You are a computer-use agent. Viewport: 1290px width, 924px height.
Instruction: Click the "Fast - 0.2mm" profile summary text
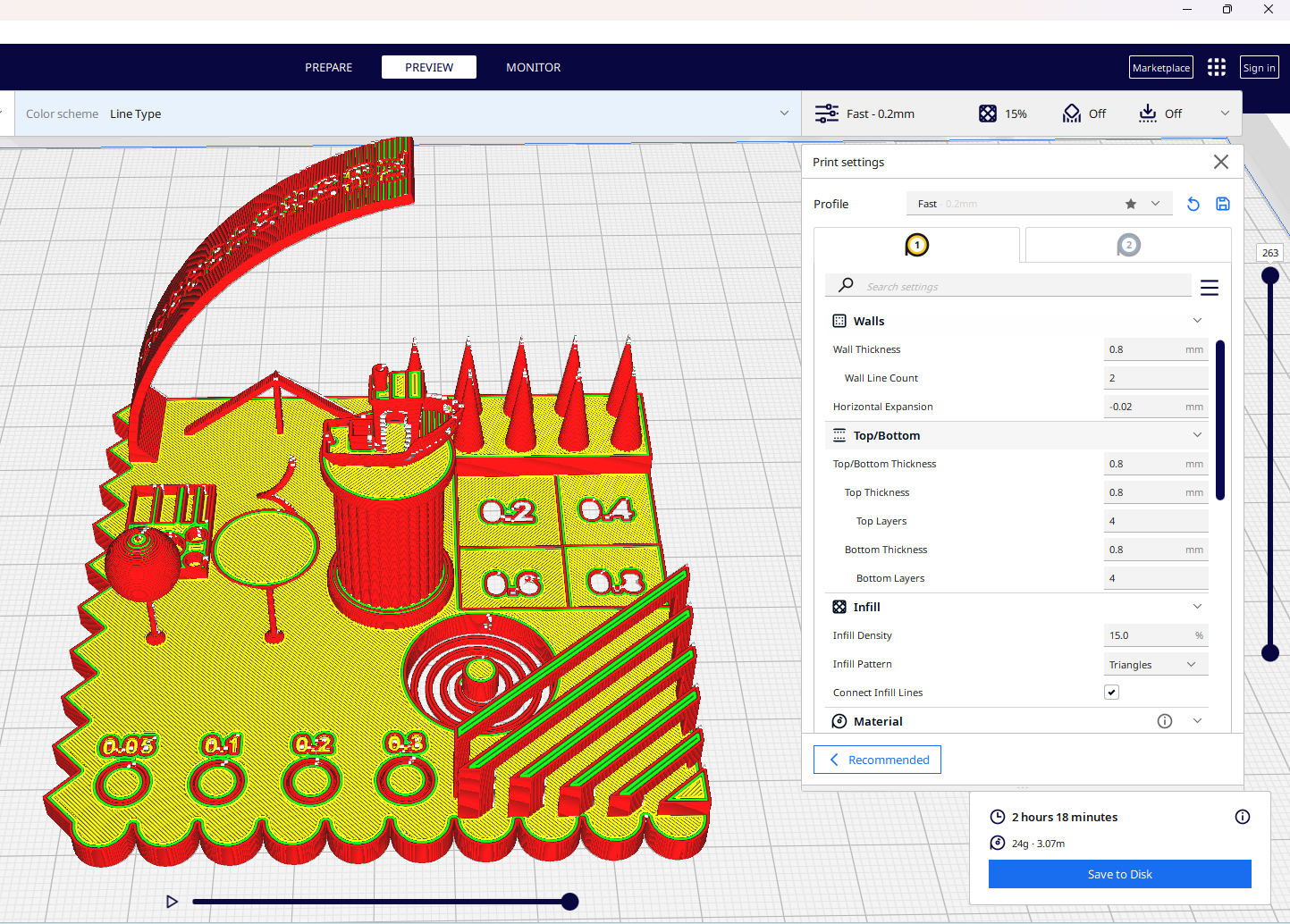coord(881,113)
